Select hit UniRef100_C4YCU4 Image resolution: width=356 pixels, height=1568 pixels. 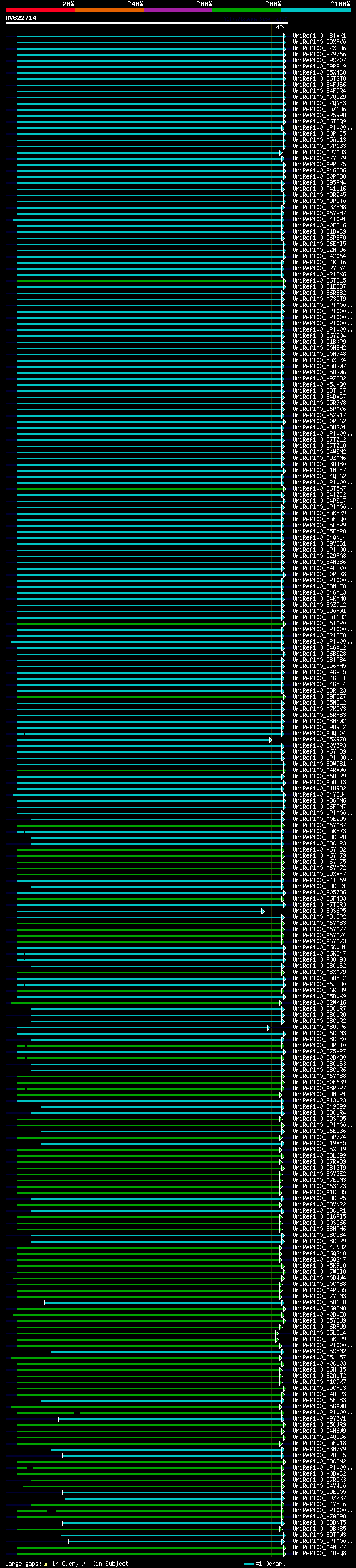tap(319, 795)
